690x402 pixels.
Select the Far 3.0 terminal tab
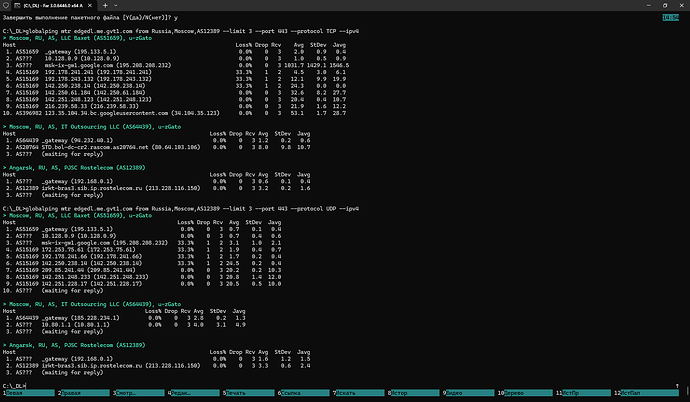52,5
